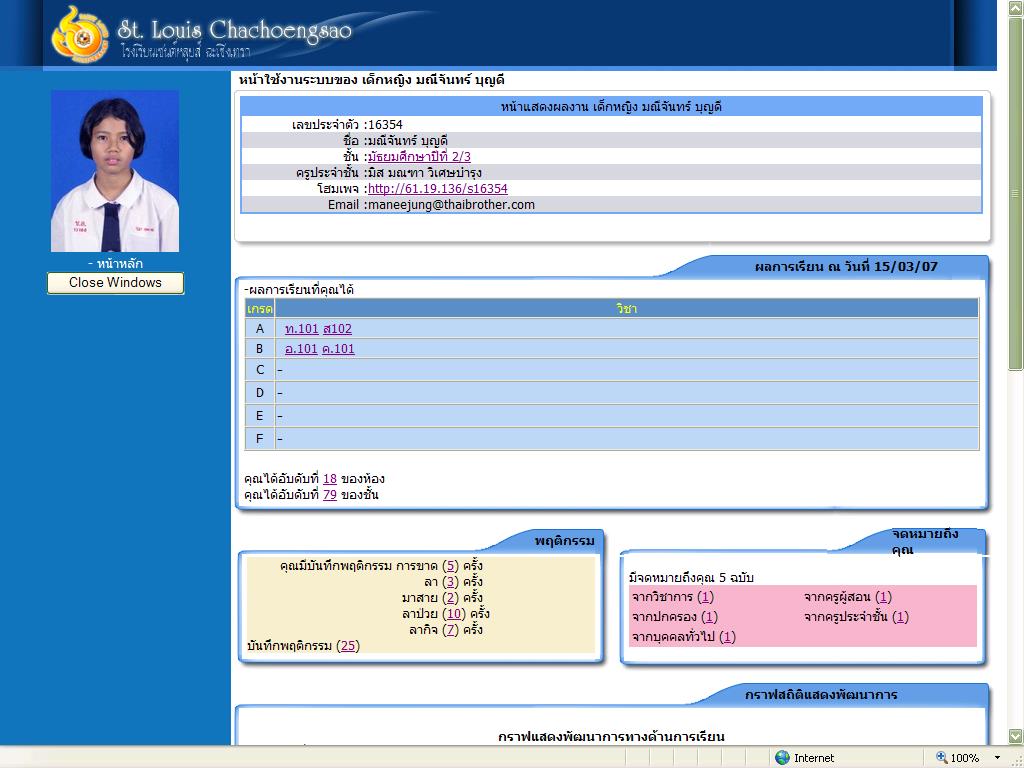Open subject link อ.101

point(301,349)
